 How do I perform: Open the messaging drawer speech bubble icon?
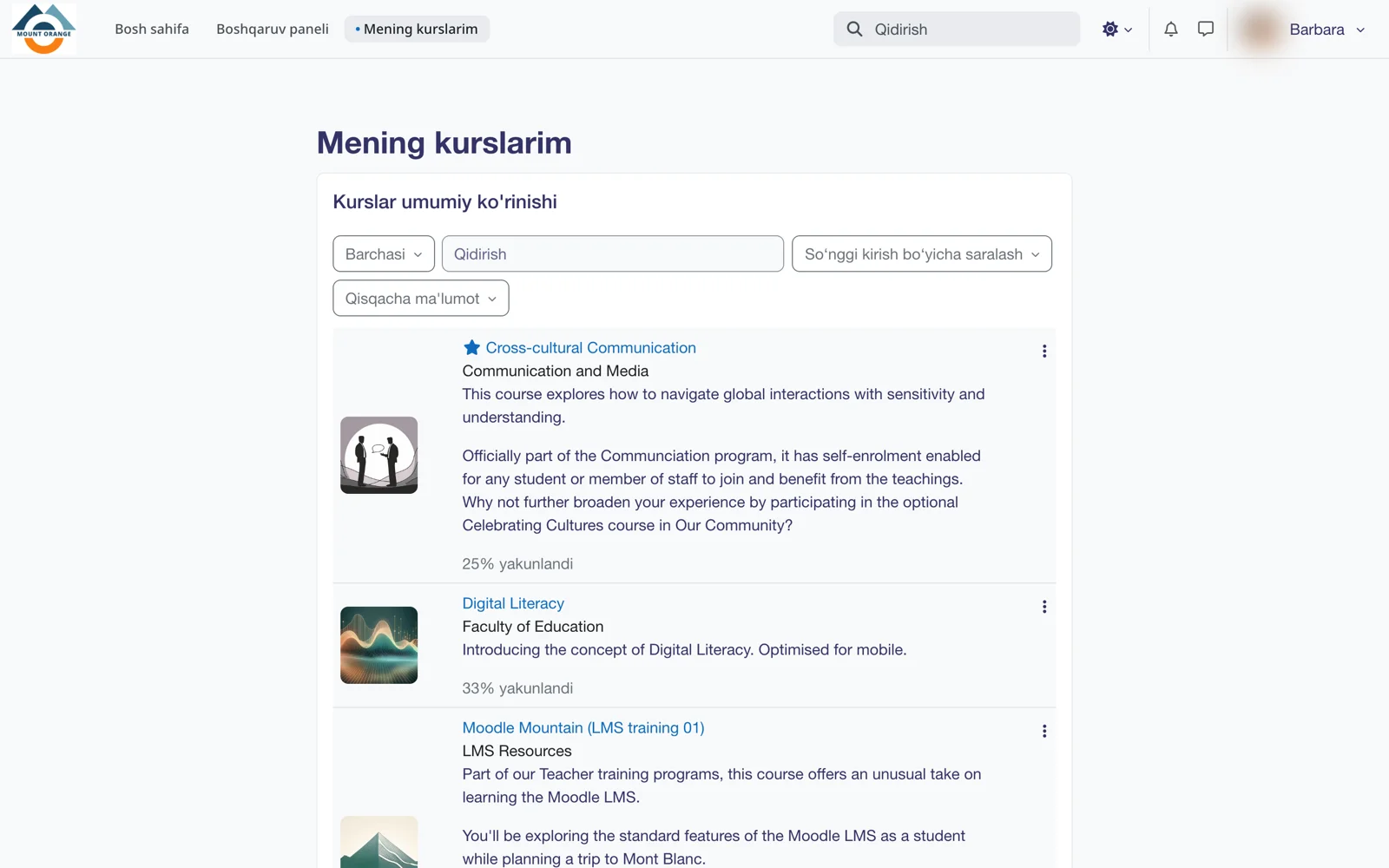tap(1205, 29)
